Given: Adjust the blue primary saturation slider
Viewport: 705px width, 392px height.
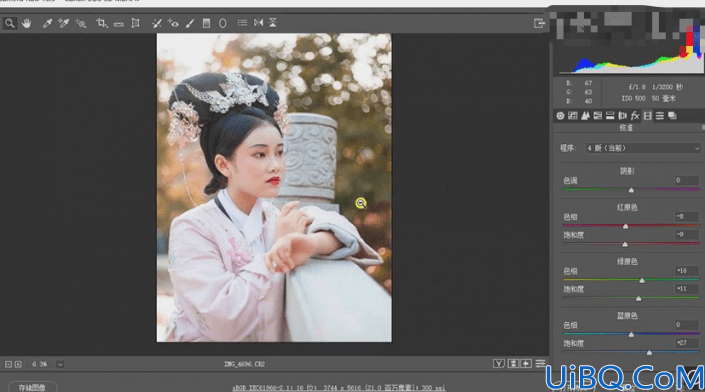Looking at the screenshot, I should click(x=649, y=353).
